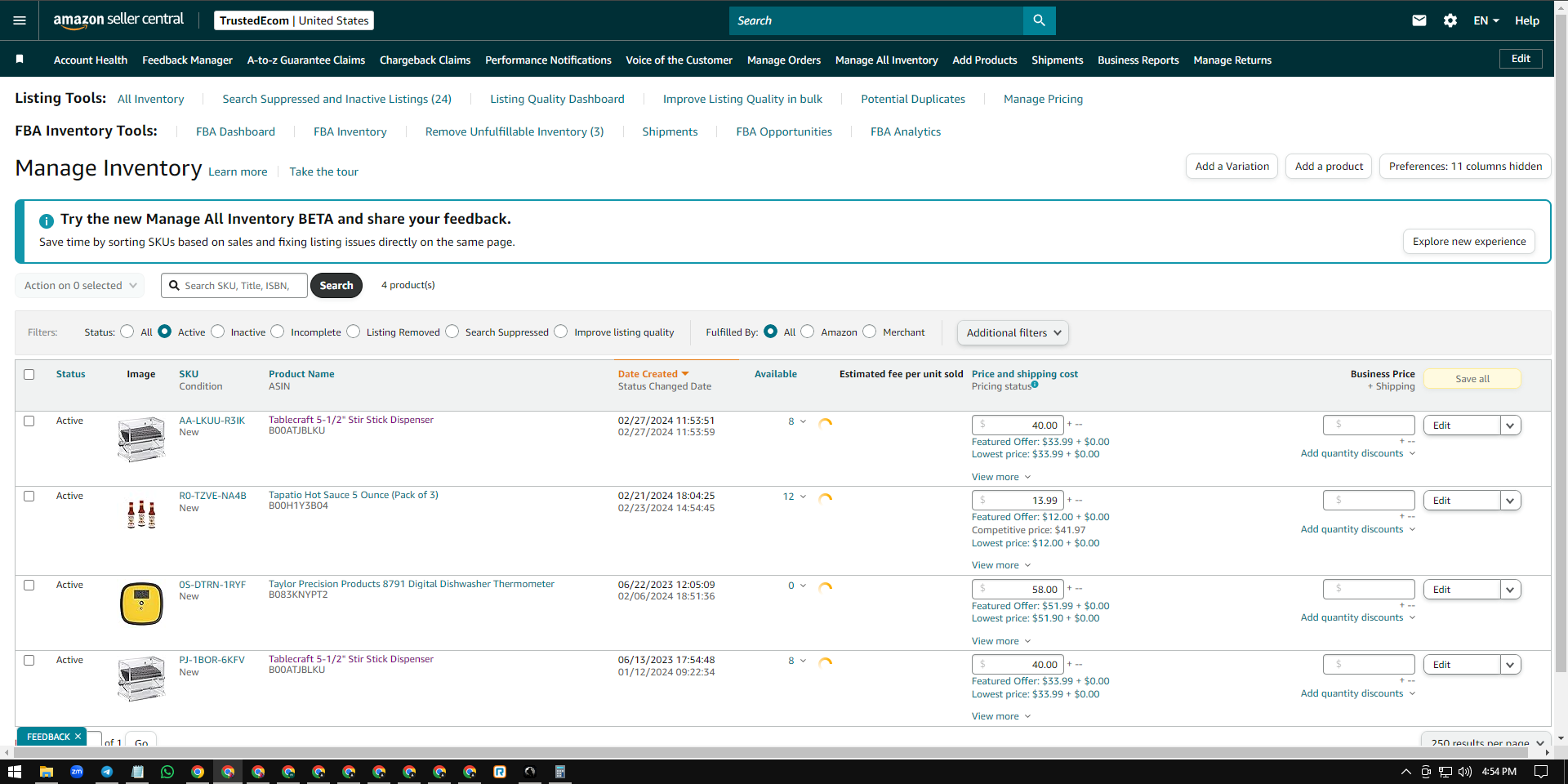Click the black Search button for SKUs
This screenshot has width=1568, height=784.
pos(336,286)
